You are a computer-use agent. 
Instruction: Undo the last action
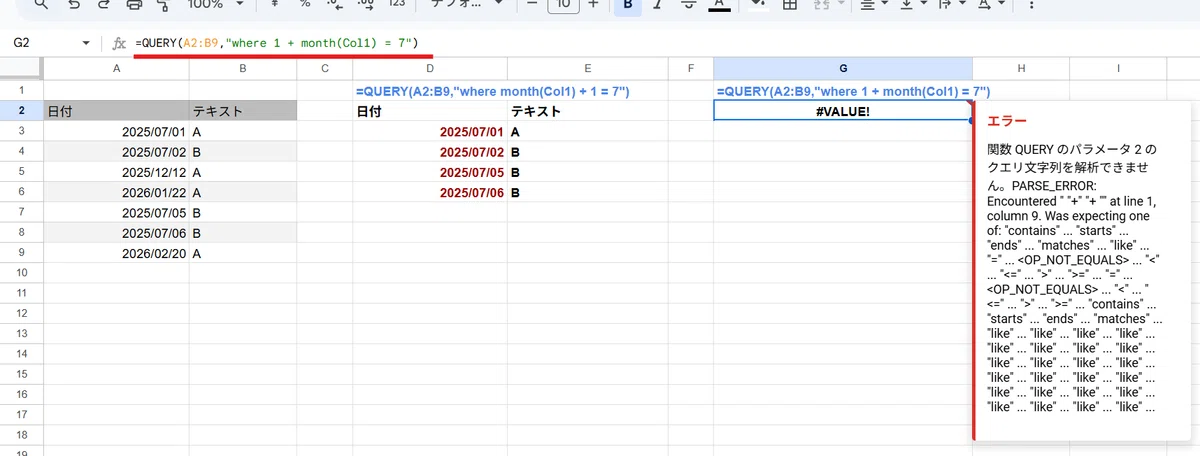point(75,4)
